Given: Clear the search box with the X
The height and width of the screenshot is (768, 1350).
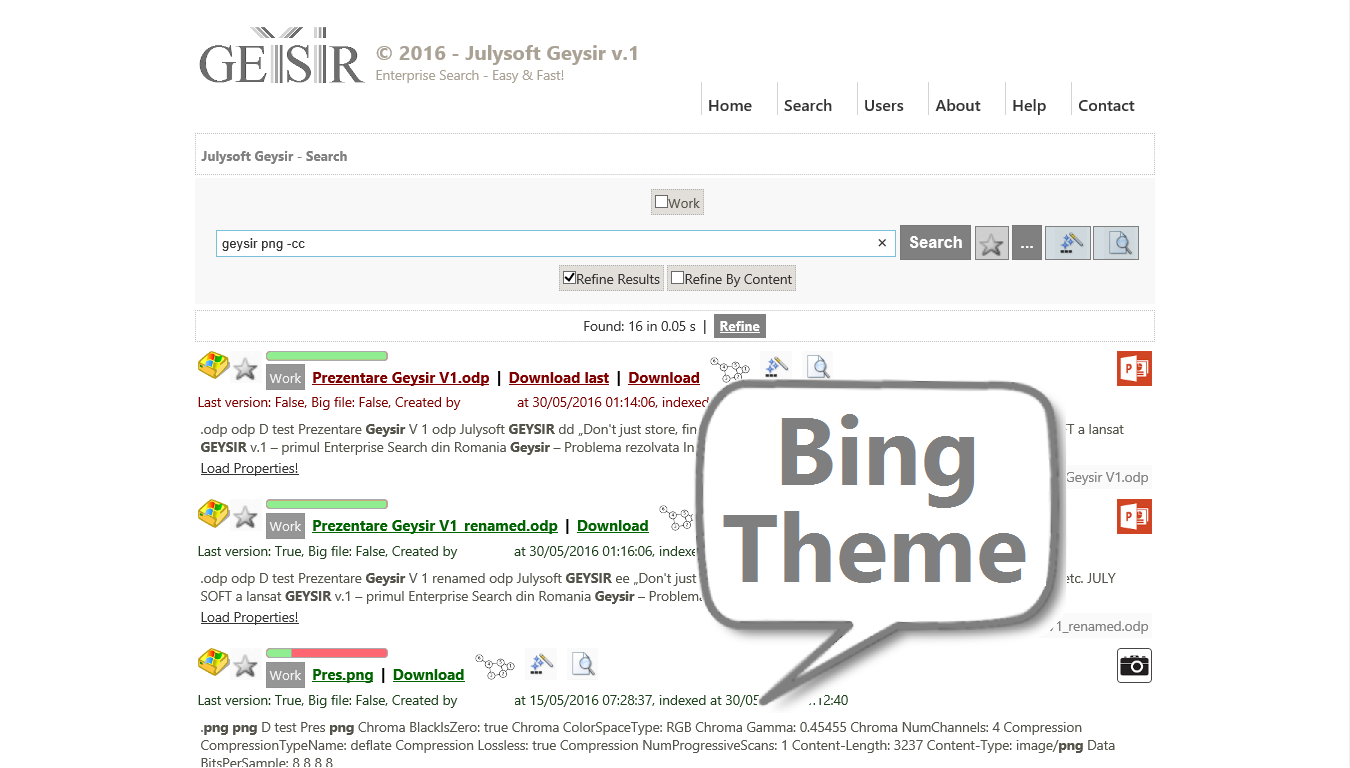Looking at the screenshot, I should coord(882,243).
